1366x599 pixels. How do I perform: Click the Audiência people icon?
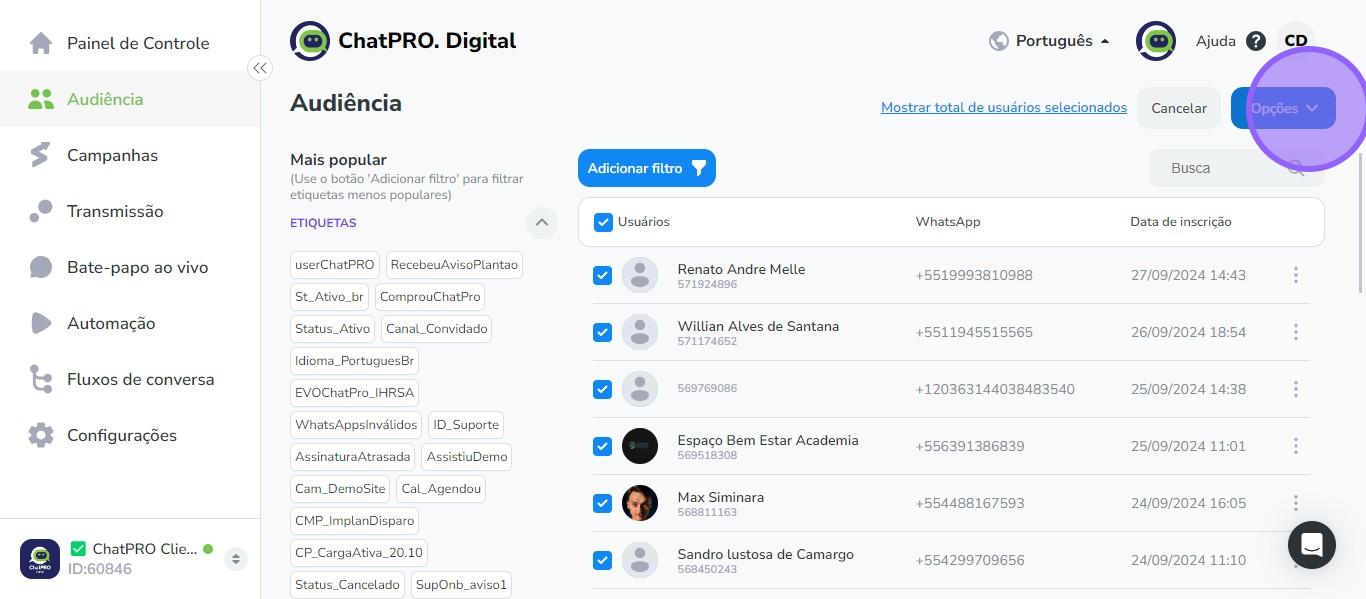pos(41,99)
